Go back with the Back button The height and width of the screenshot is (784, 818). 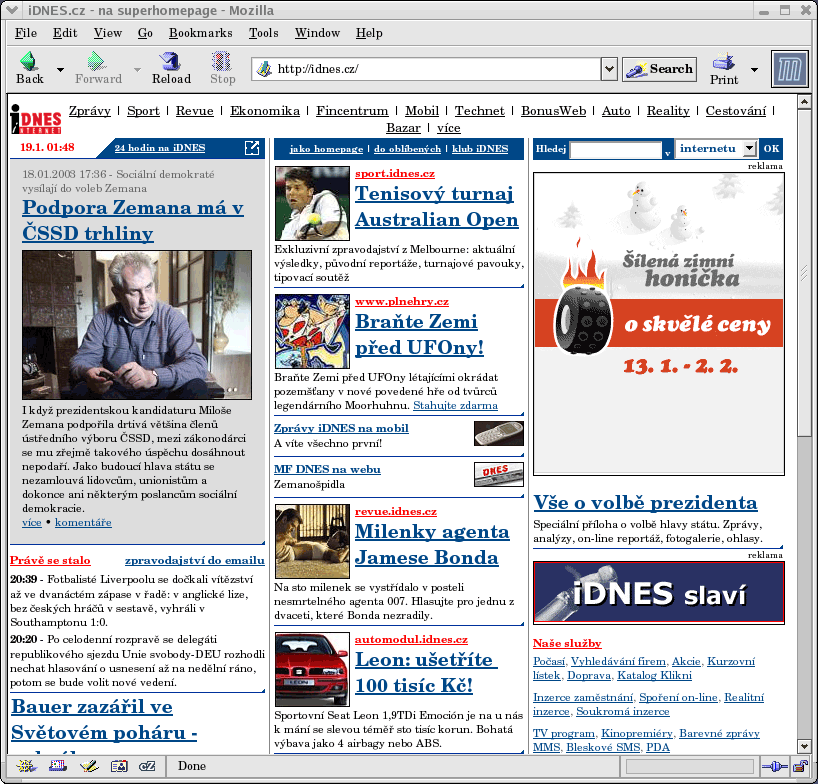point(29,68)
